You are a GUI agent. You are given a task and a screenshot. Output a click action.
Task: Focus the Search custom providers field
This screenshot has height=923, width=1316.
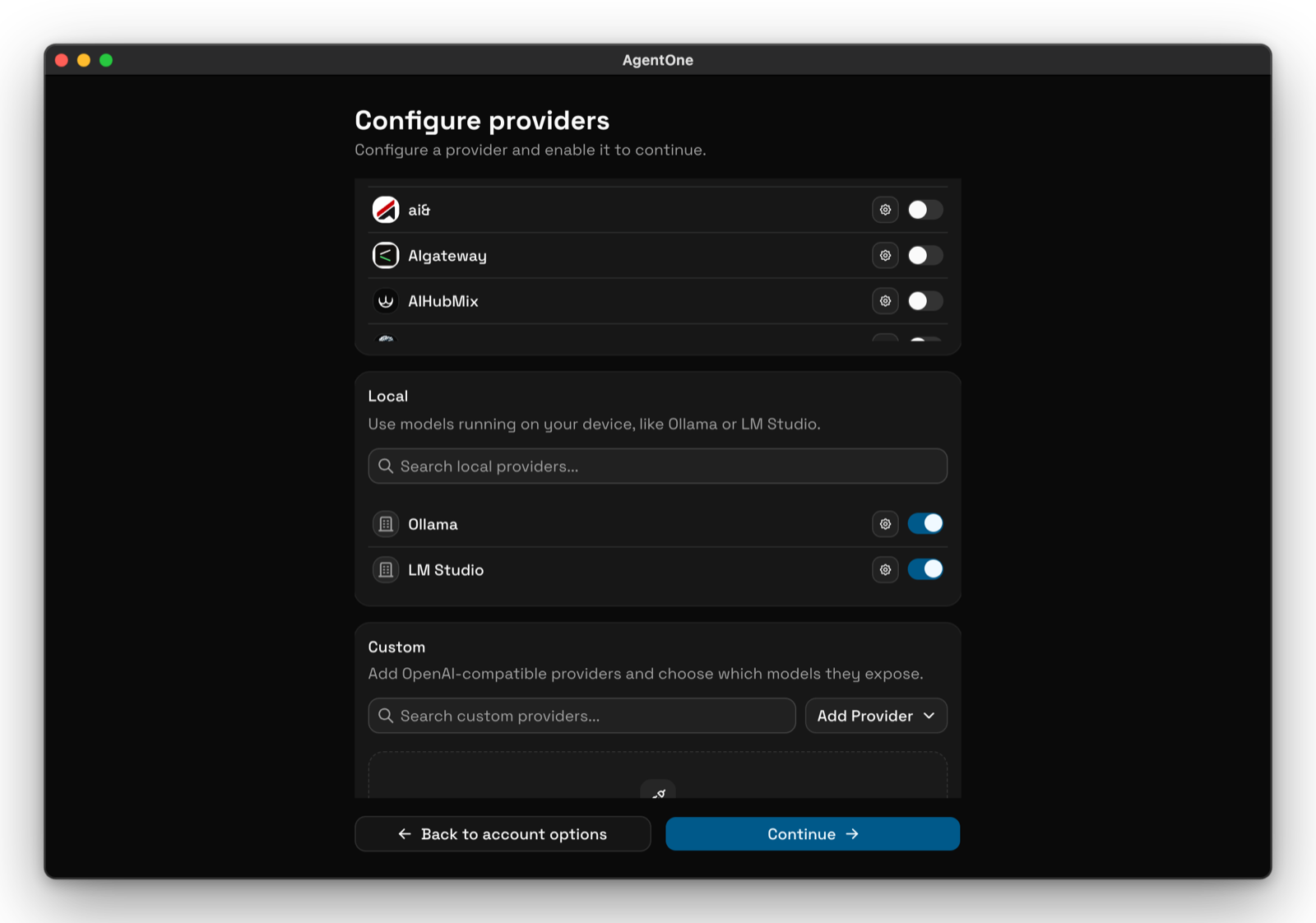click(582, 716)
